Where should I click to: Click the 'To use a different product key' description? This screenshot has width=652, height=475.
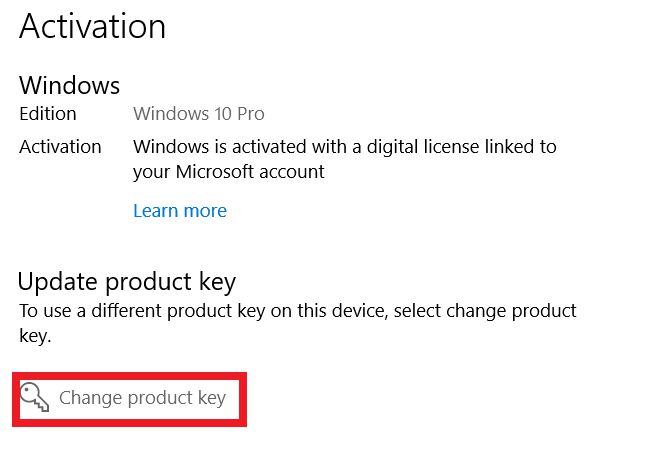[x=298, y=311]
